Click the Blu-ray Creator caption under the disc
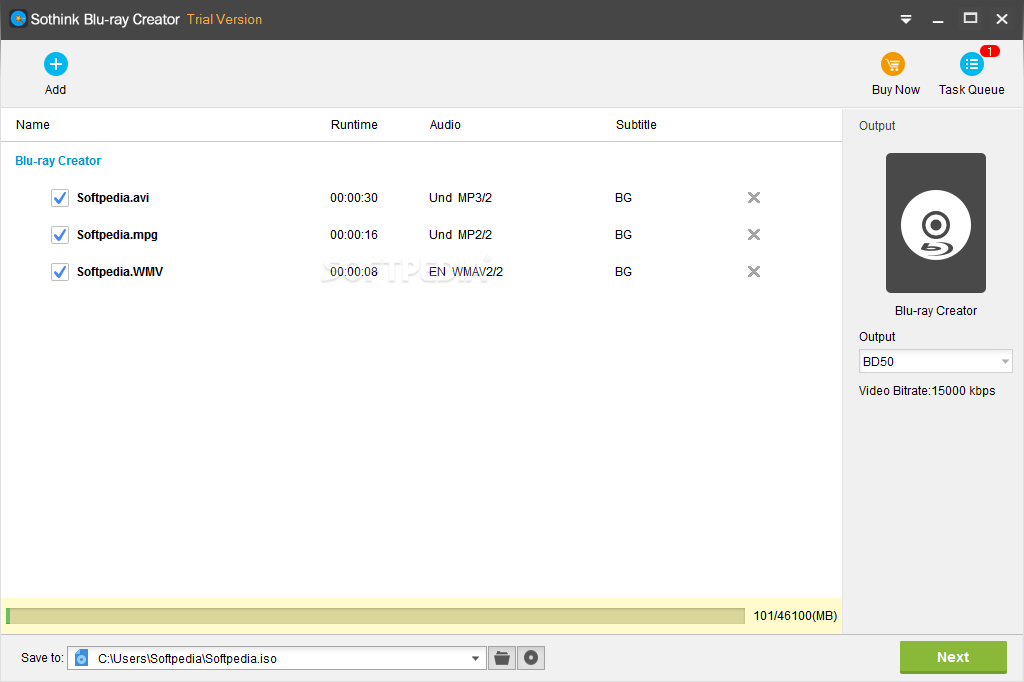The image size is (1024, 682). coord(936,311)
